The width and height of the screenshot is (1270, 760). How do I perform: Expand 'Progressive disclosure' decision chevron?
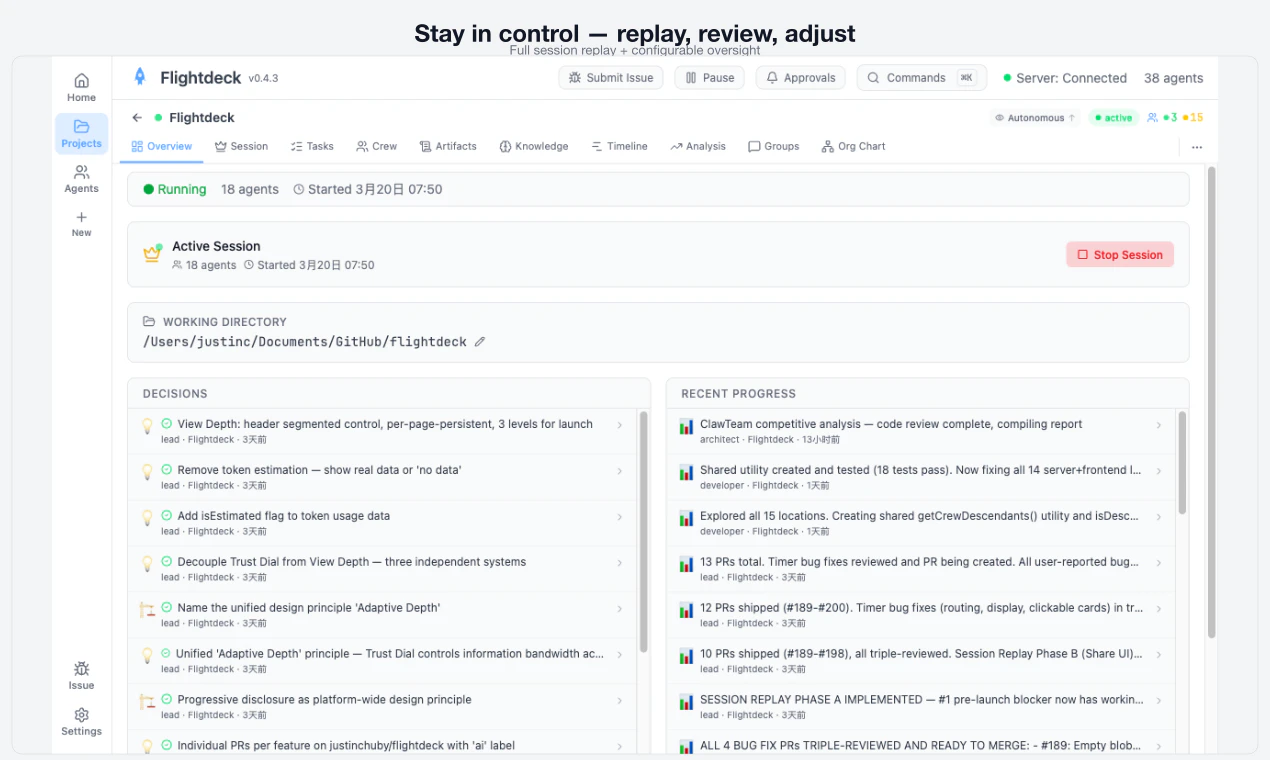(x=620, y=701)
